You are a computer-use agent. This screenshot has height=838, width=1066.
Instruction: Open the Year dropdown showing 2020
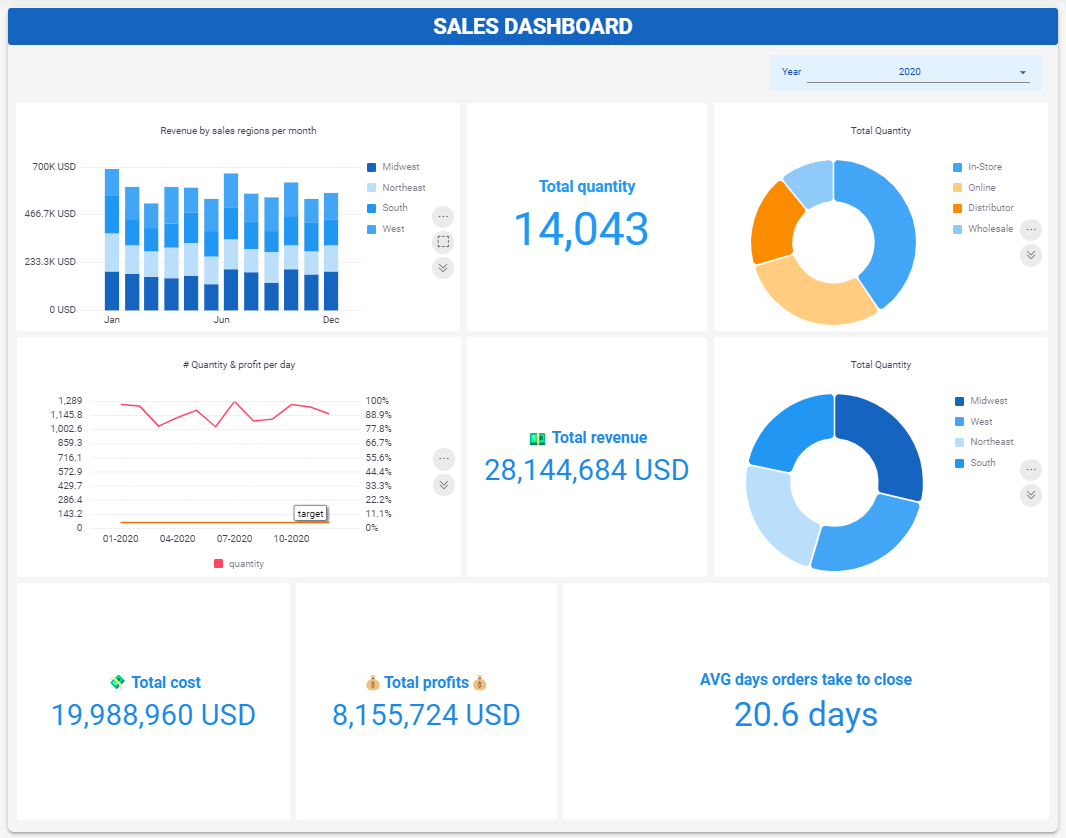918,72
